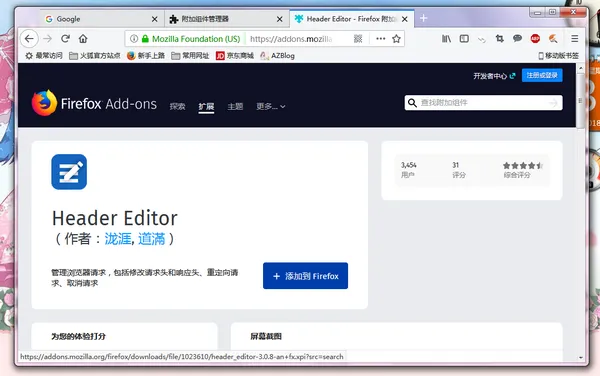Reload the page with refresh icon
Screen dimensions: 600x376
[65, 39]
